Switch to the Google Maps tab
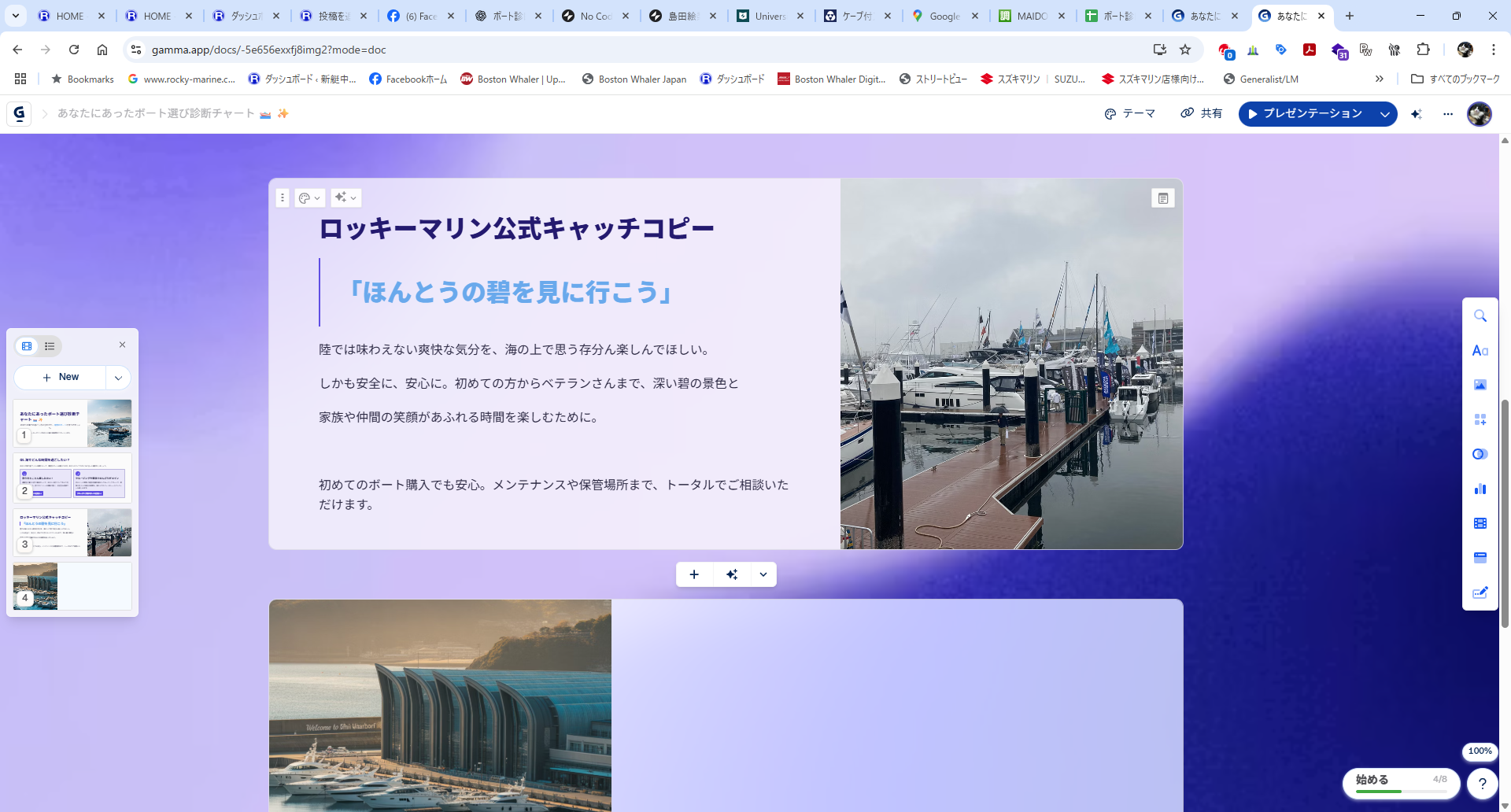Viewport: 1511px width, 812px height. (947, 16)
